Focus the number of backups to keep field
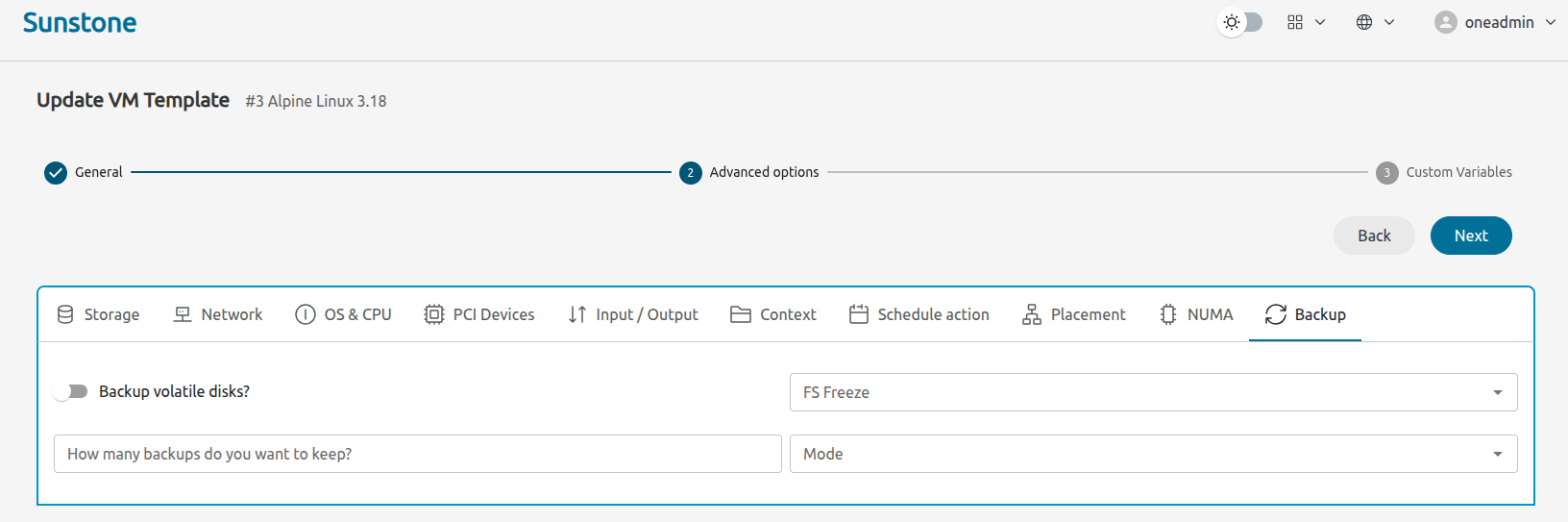The width and height of the screenshot is (1568, 522). click(418, 454)
